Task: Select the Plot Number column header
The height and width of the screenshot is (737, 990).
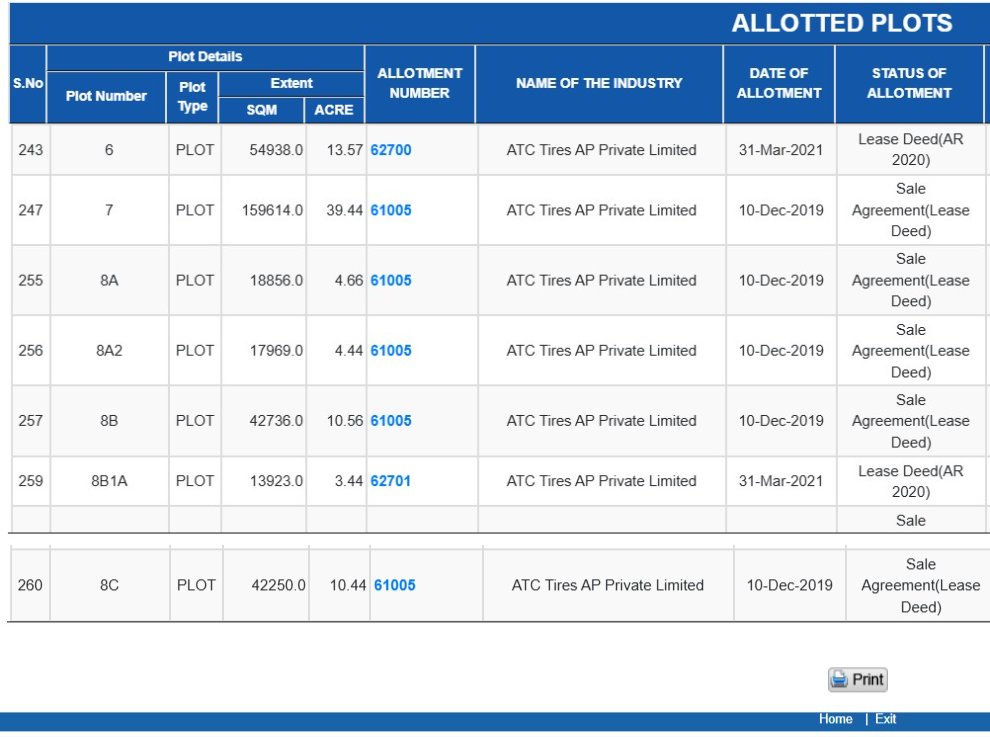Action: click(106, 96)
